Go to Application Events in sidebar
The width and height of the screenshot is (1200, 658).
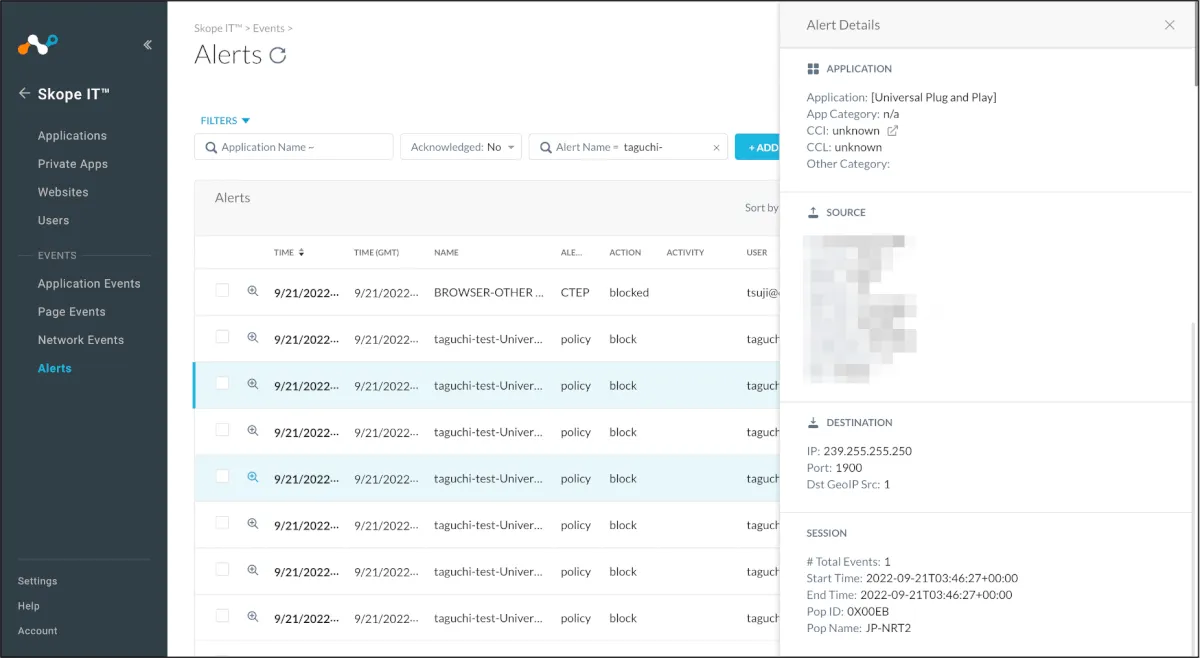89,284
